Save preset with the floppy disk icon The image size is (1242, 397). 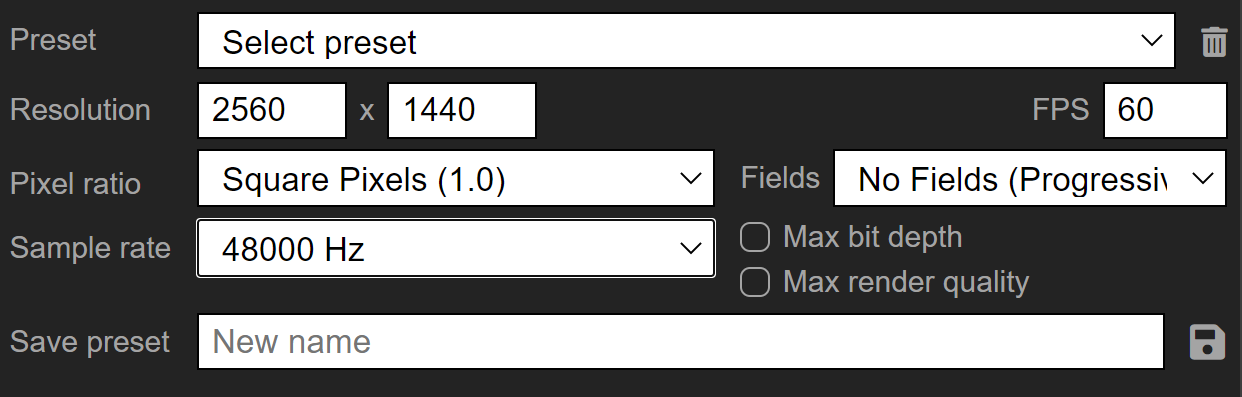point(1208,342)
